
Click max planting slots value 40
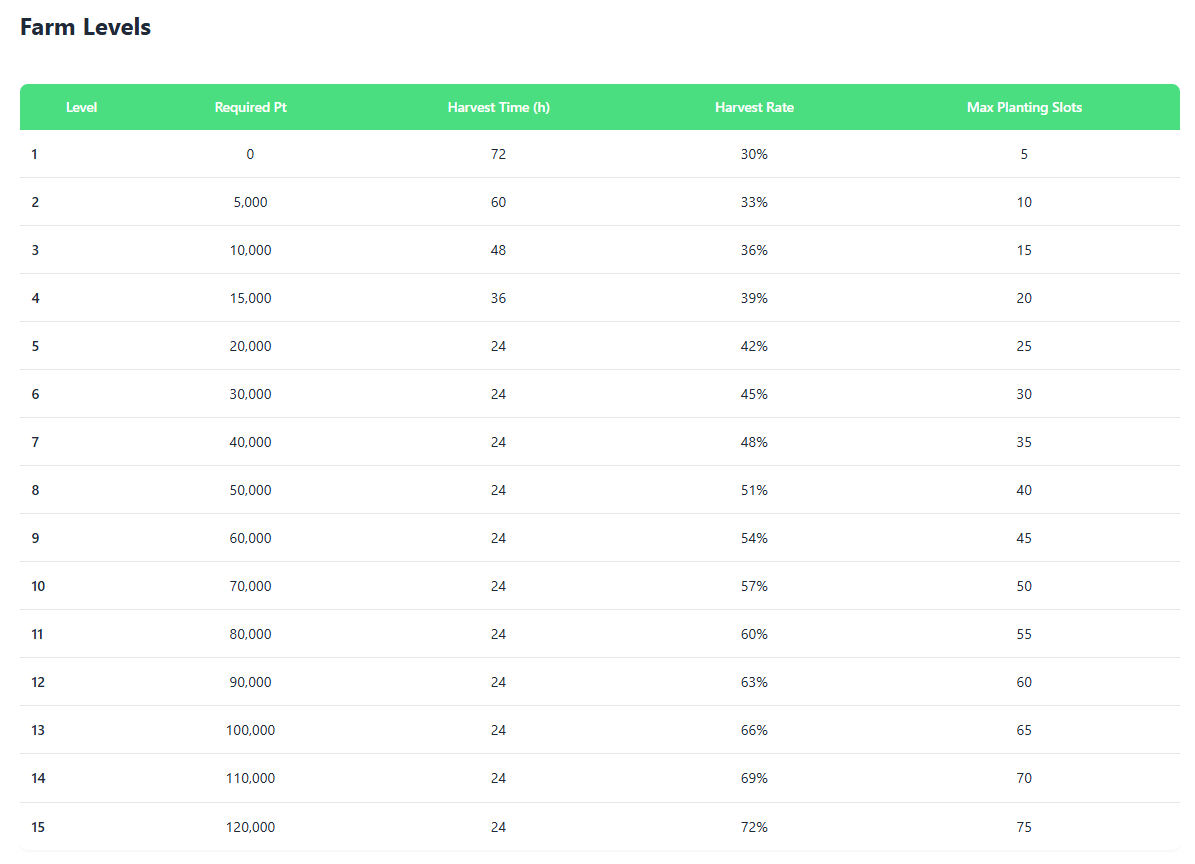pyautogui.click(x=1024, y=490)
